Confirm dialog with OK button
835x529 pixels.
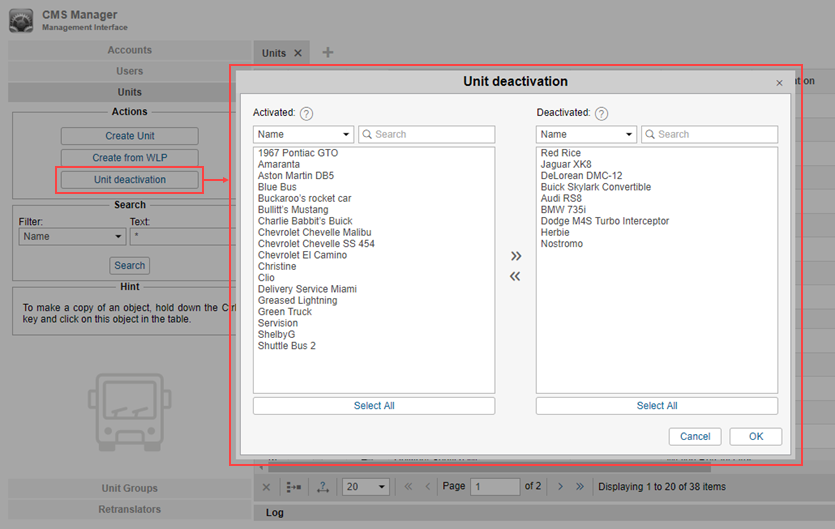coord(756,437)
